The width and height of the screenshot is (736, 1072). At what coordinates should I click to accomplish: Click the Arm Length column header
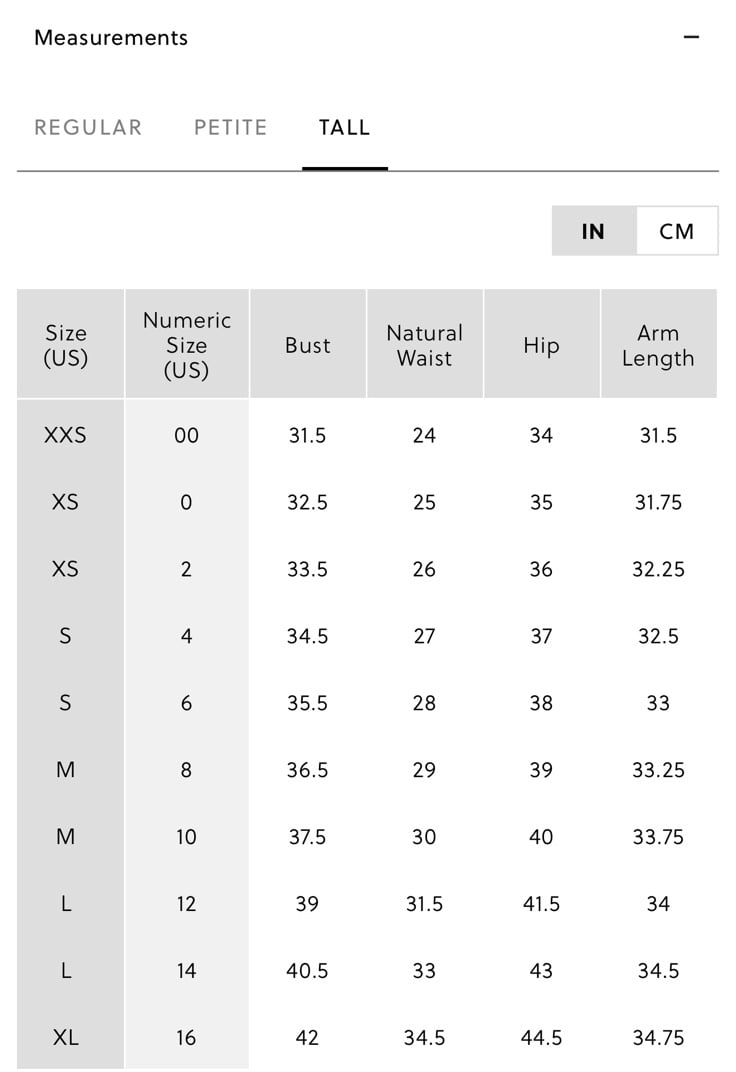658,344
